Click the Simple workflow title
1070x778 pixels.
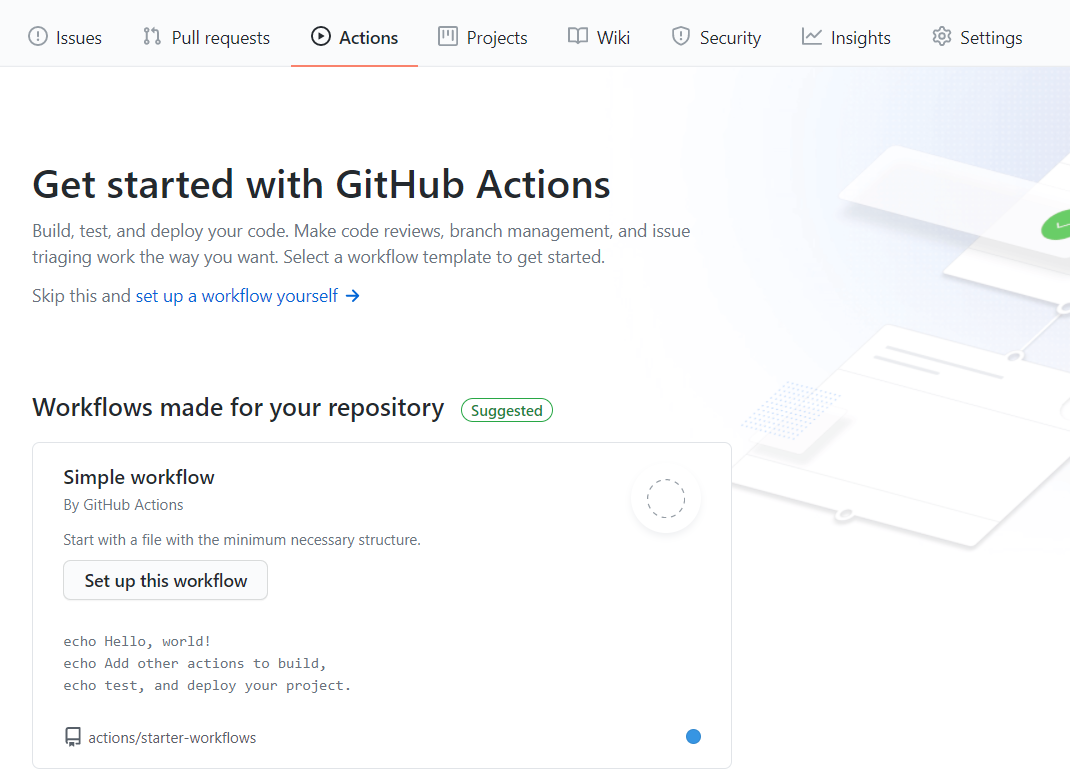coord(139,477)
